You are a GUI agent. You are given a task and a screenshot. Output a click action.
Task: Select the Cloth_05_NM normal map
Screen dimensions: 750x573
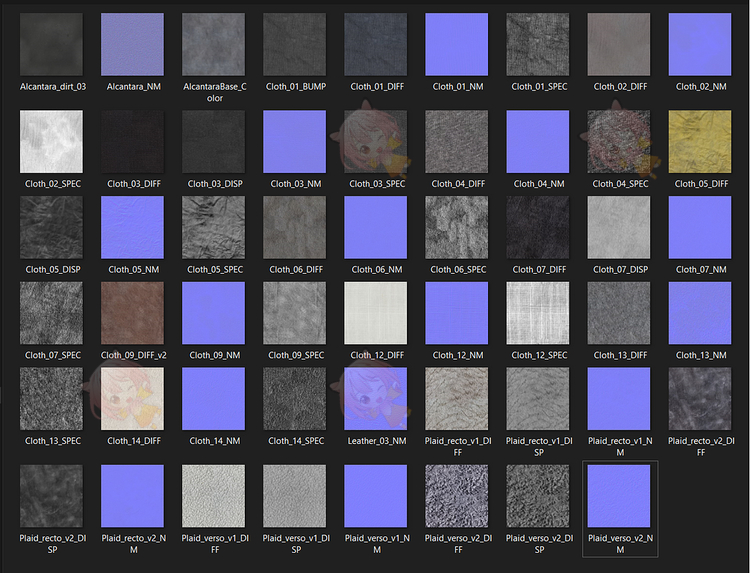coord(132,227)
